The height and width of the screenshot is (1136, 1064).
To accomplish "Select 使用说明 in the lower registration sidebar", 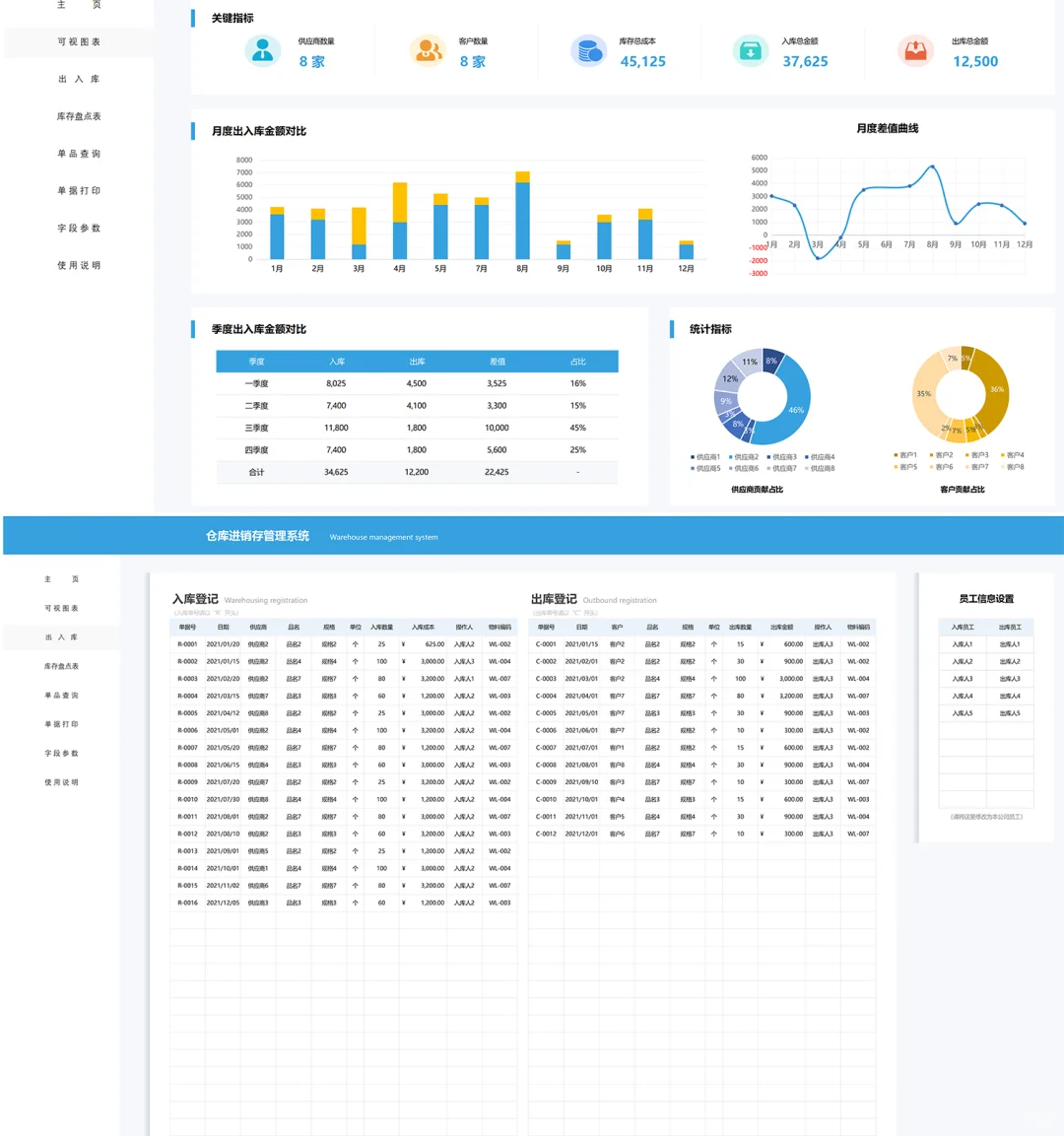I will [x=61, y=781].
